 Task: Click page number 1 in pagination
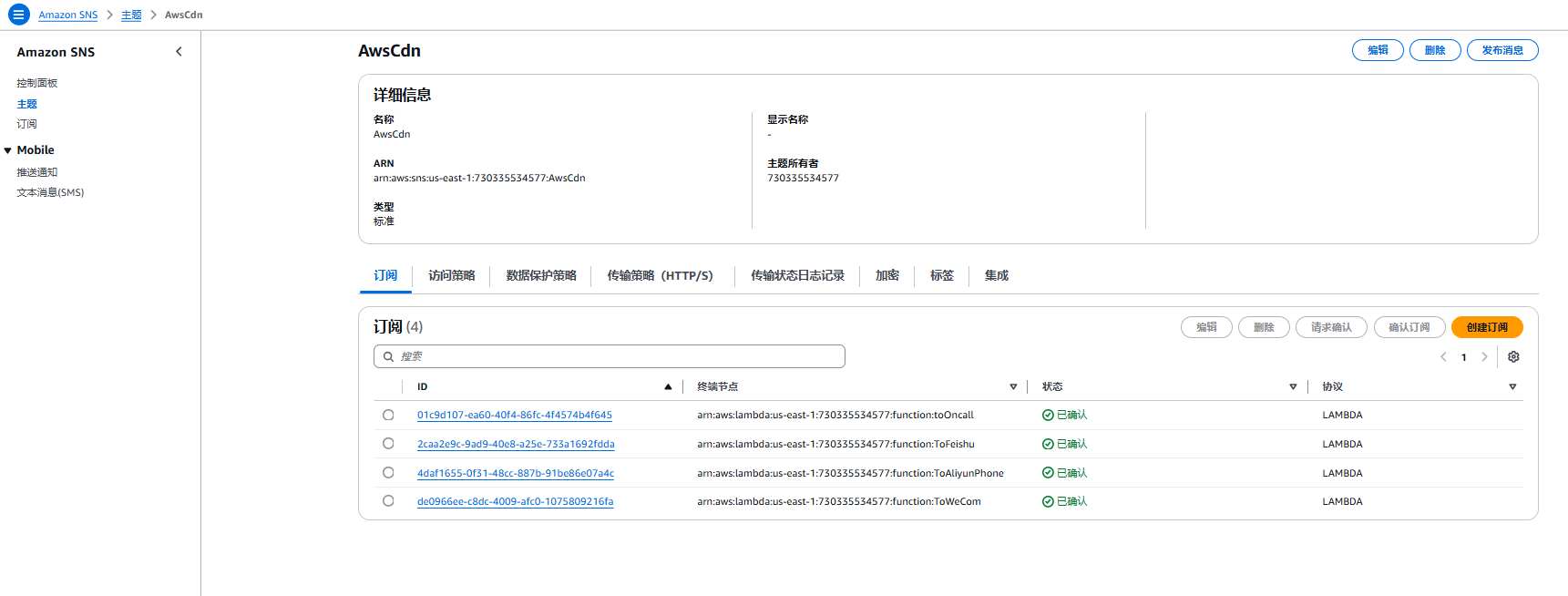pos(1464,357)
